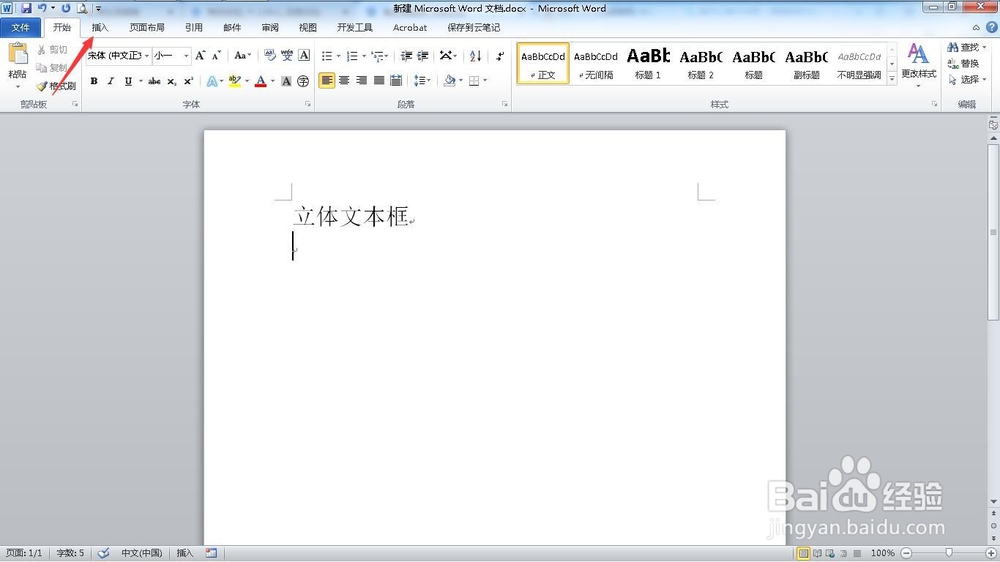Click the Format Painter (格式刷) brush
1000x562 pixels.
tap(56, 85)
